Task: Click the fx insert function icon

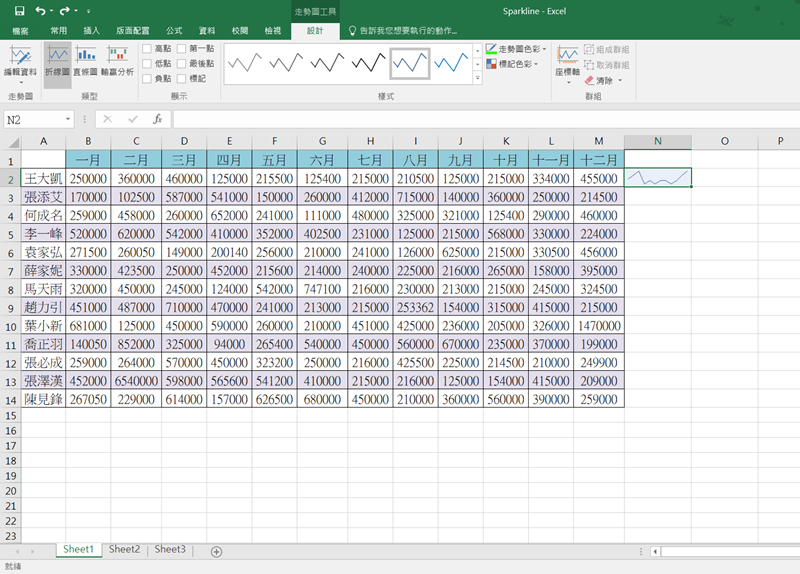Action: pyautogui.click(x=157, y=119)
